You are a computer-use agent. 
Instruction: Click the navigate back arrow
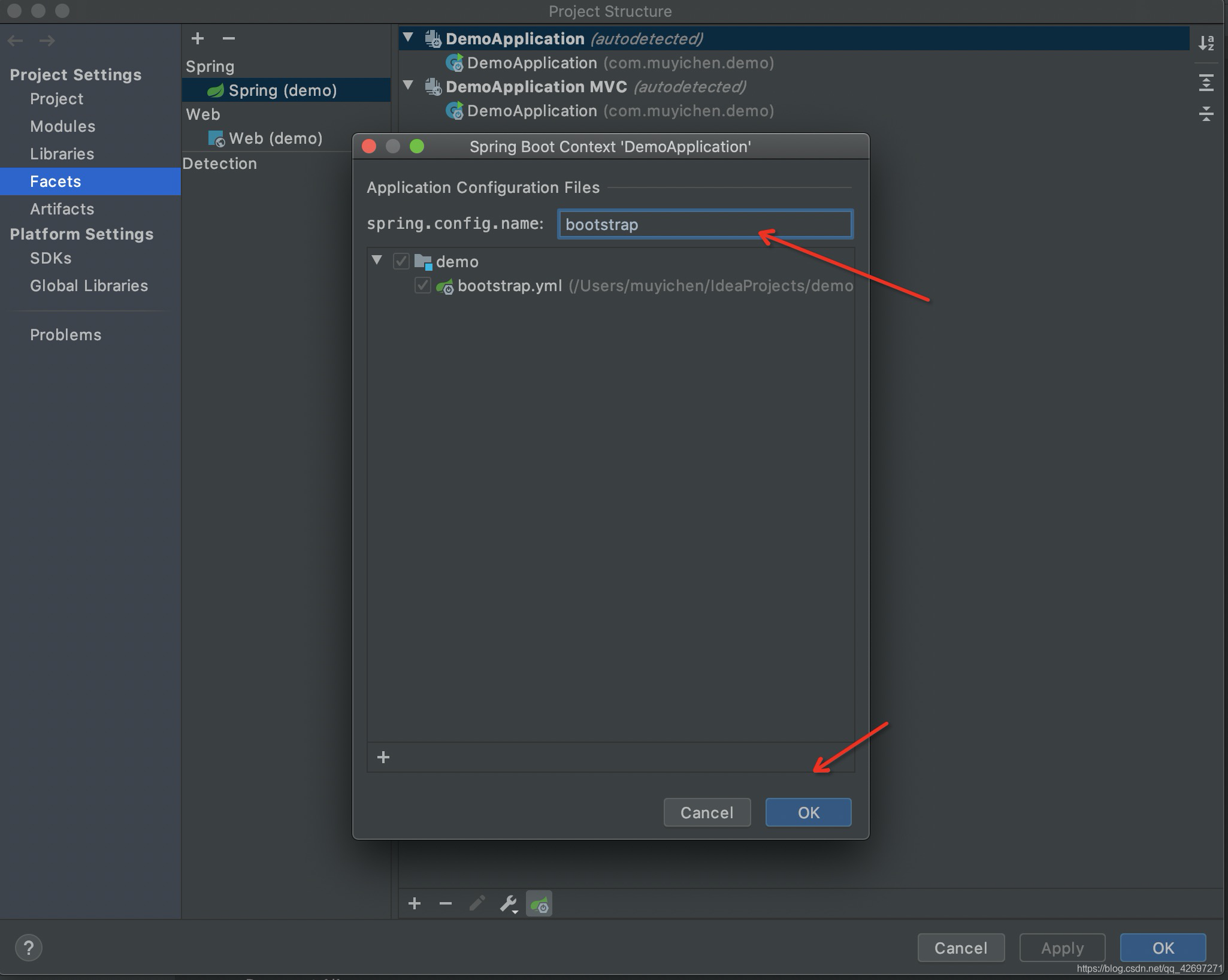tap(16, 41)
